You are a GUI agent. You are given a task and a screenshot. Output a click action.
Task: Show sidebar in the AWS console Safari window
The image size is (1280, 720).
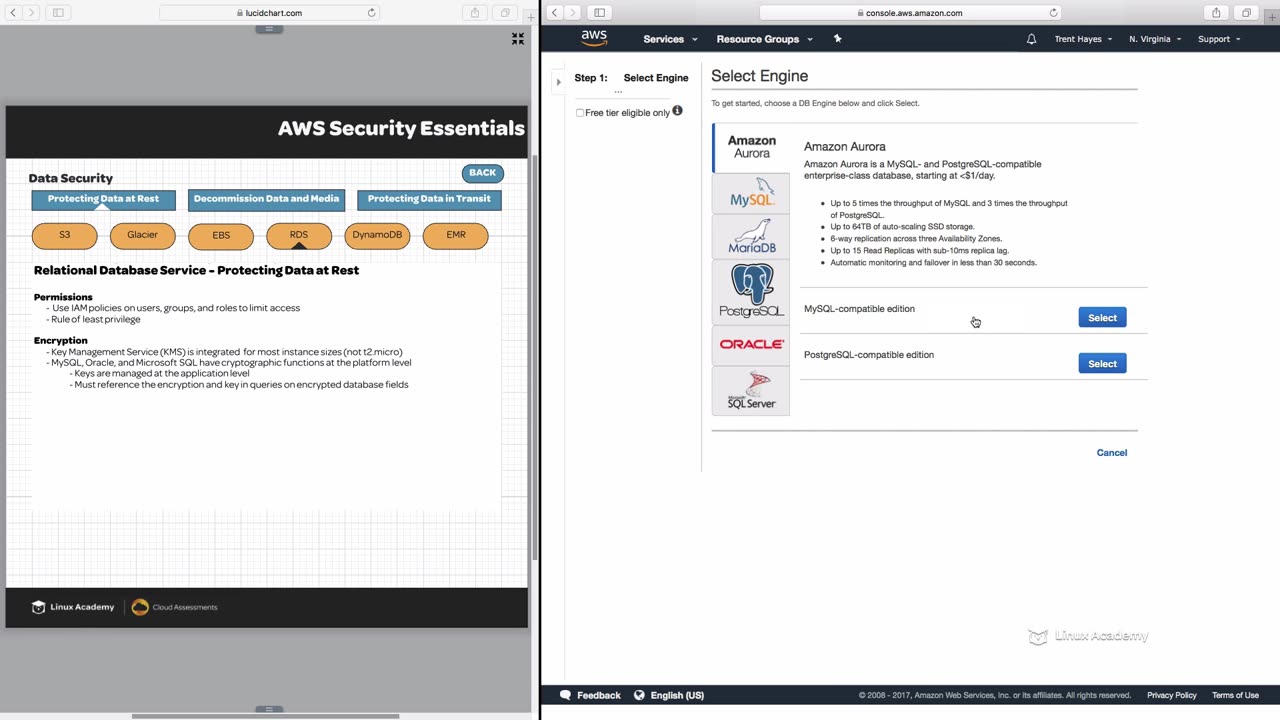click(x=599, y=13)
